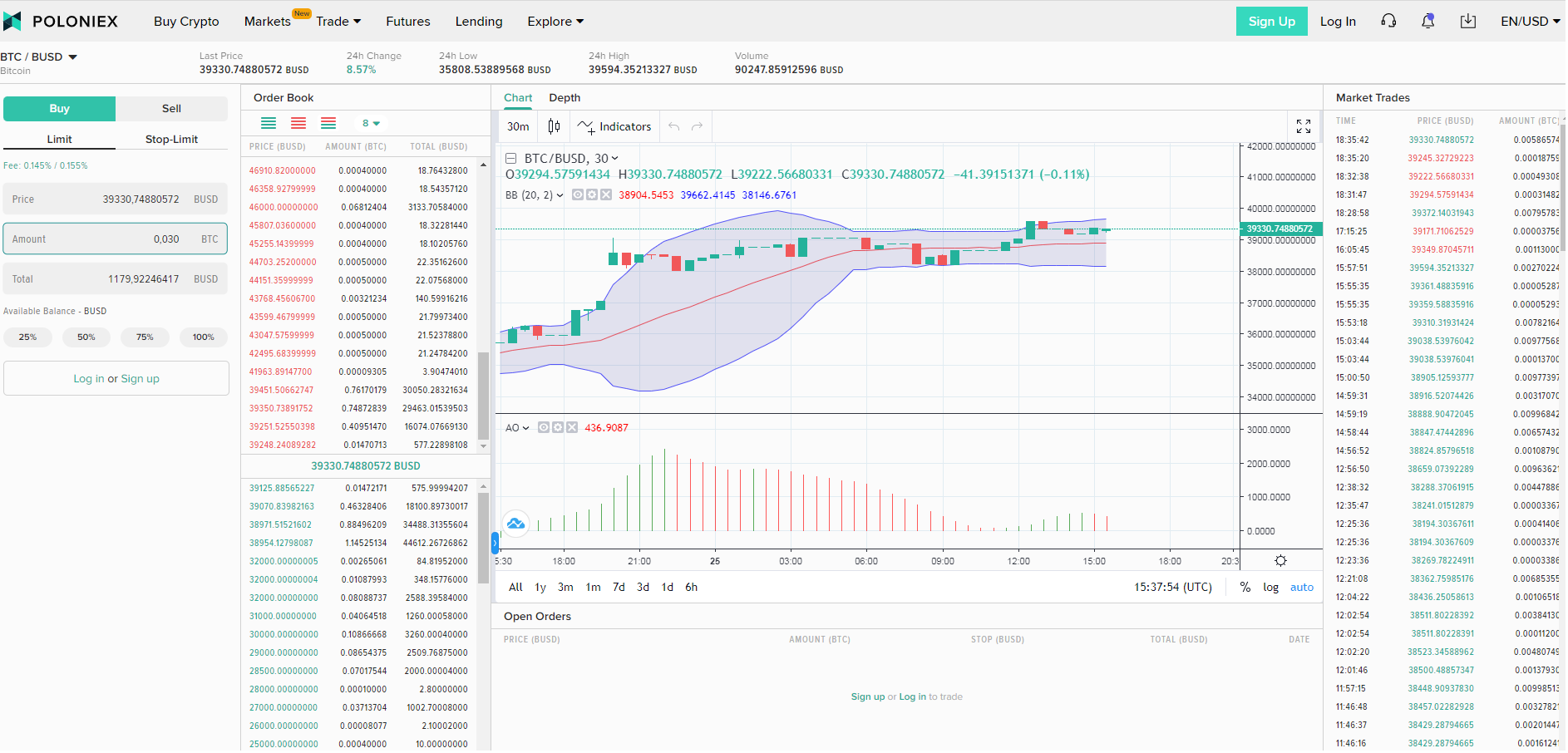Image resolution: width=1568 pixels, height=753 pixels.
Task: Open AO indicator settings gear
Action: point(558,427)
